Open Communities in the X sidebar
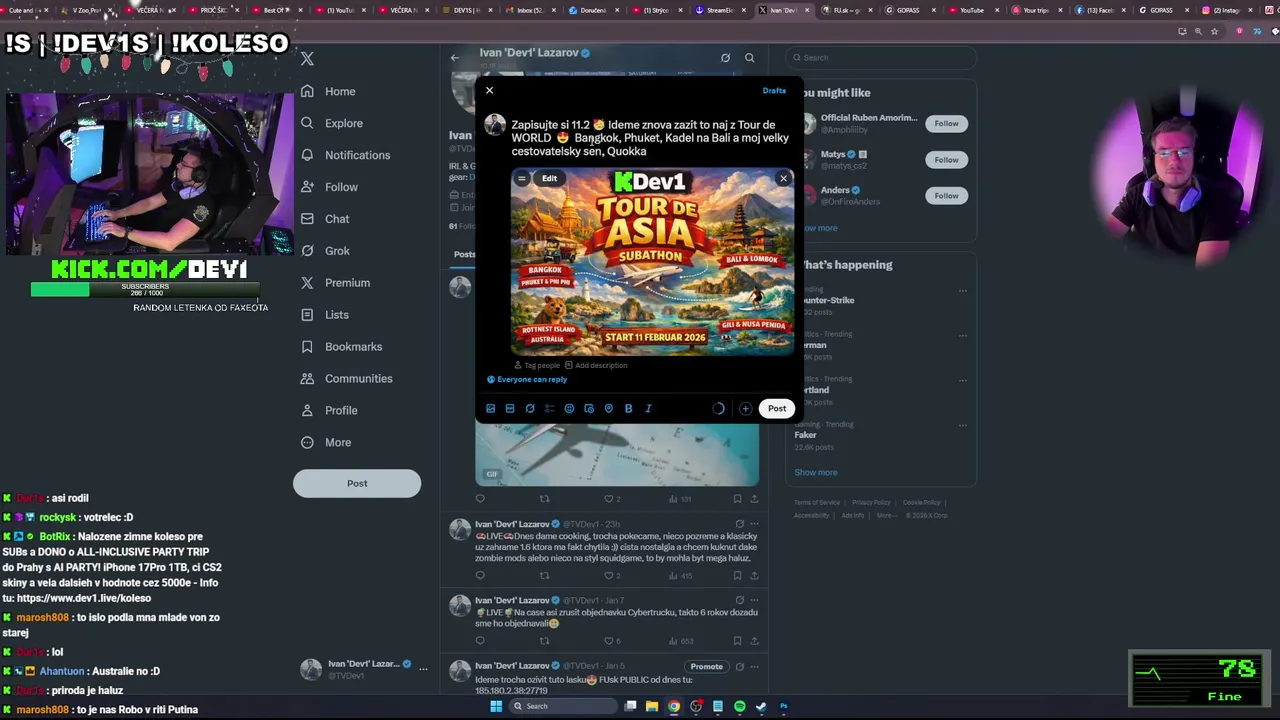The image size is (1280, 720). (x=346, y=379)
